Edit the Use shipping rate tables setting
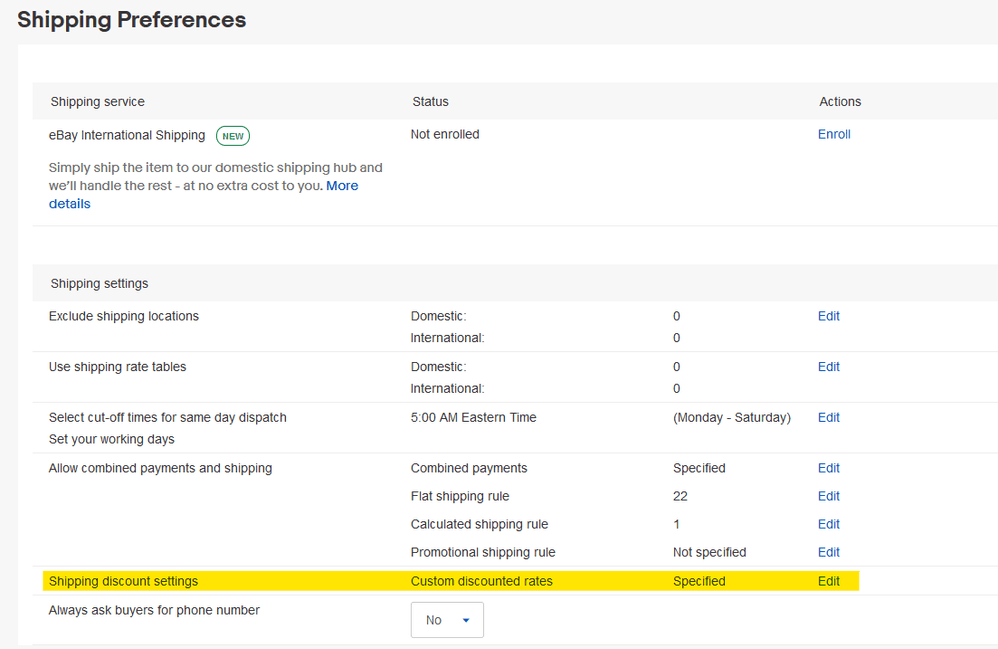Image resolution: width=998 pixels, height=649 pixels. click(x=829, y=367)
